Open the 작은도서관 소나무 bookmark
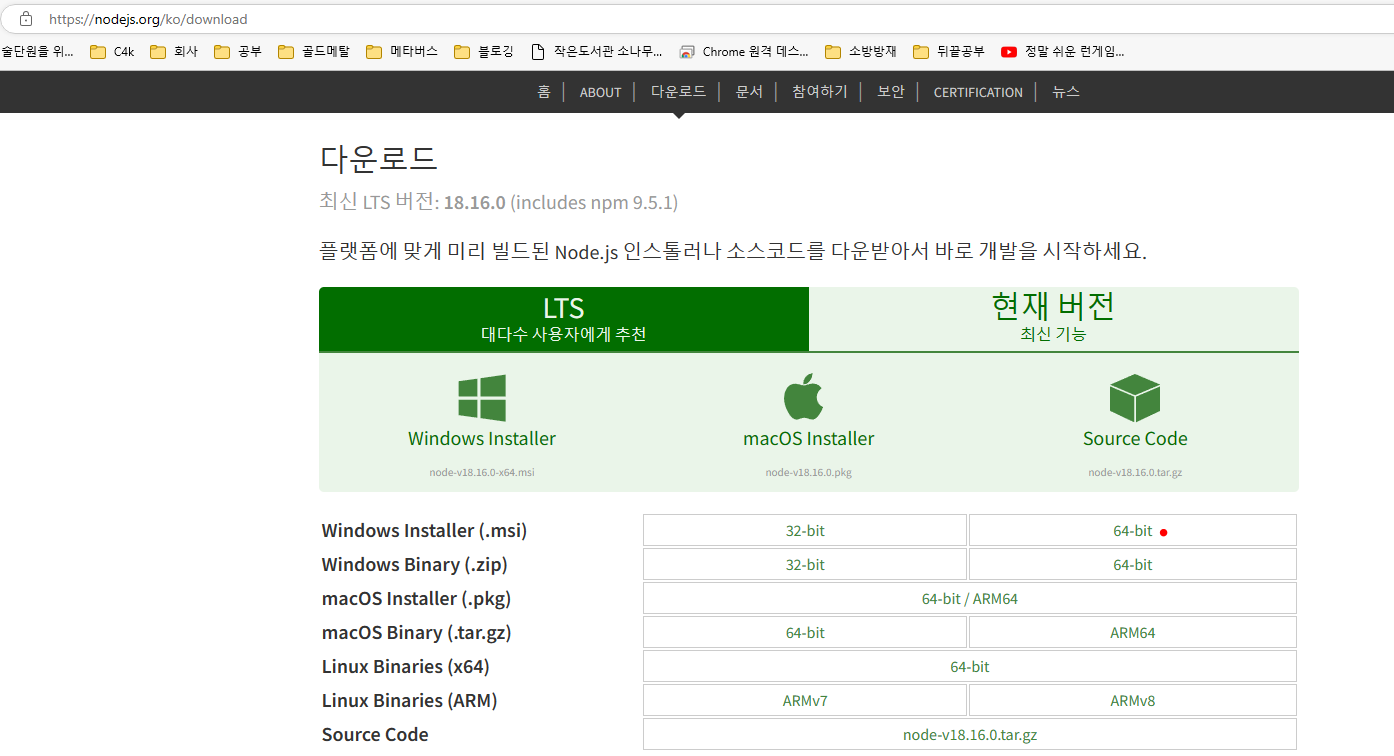1394x756 pixels. (x=596, y=52)
